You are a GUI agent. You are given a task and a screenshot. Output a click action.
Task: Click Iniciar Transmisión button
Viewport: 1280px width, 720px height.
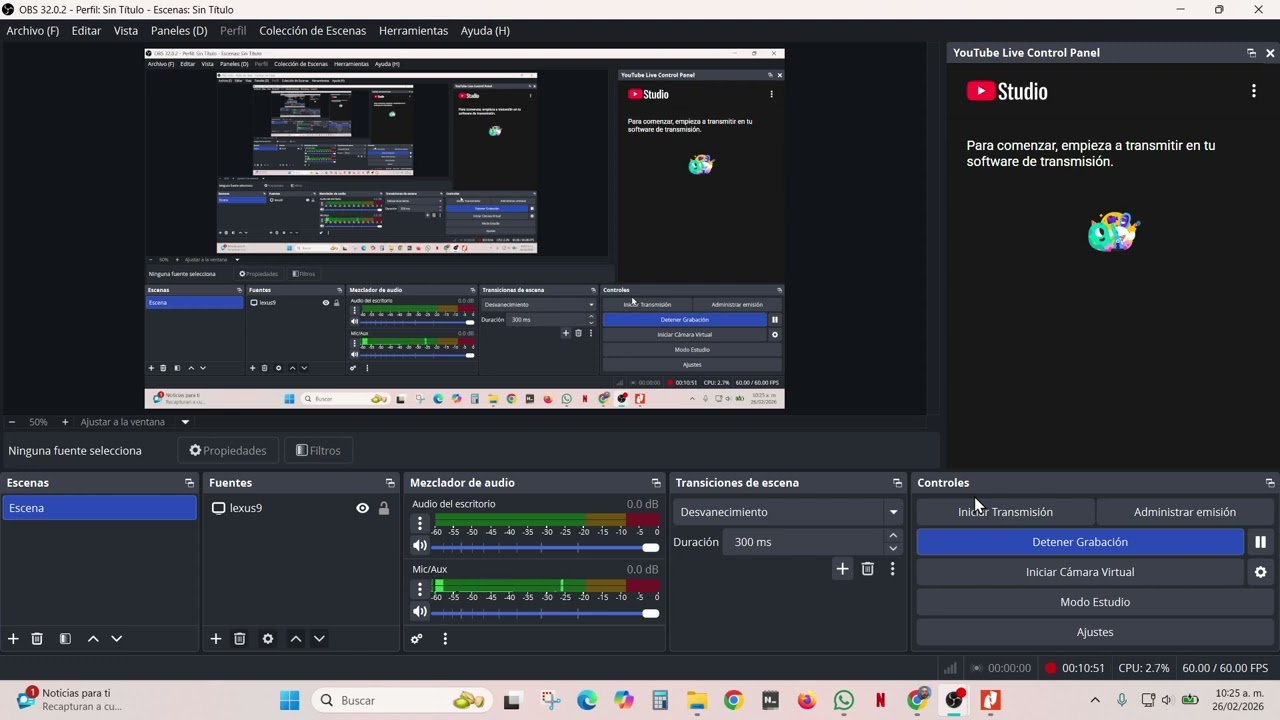(x=1005, y=512)
